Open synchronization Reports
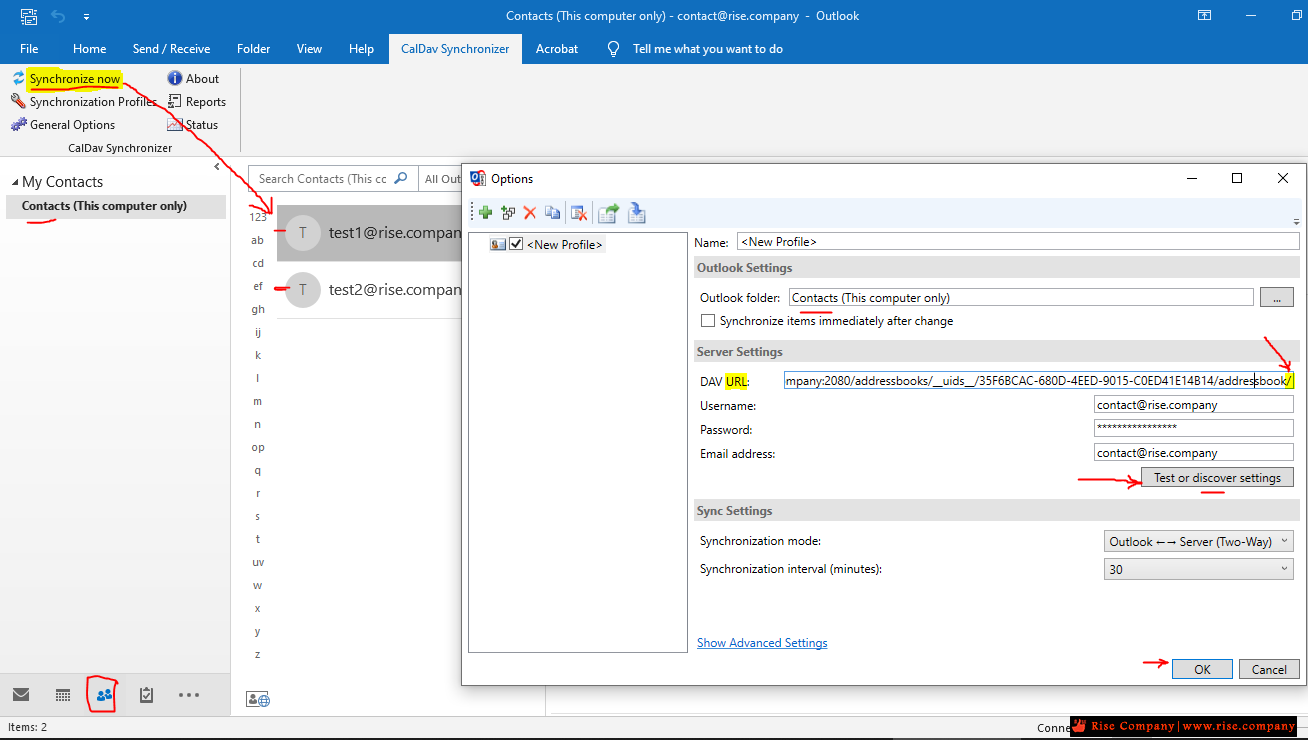 pyautogui.click(x=196, y=102)
